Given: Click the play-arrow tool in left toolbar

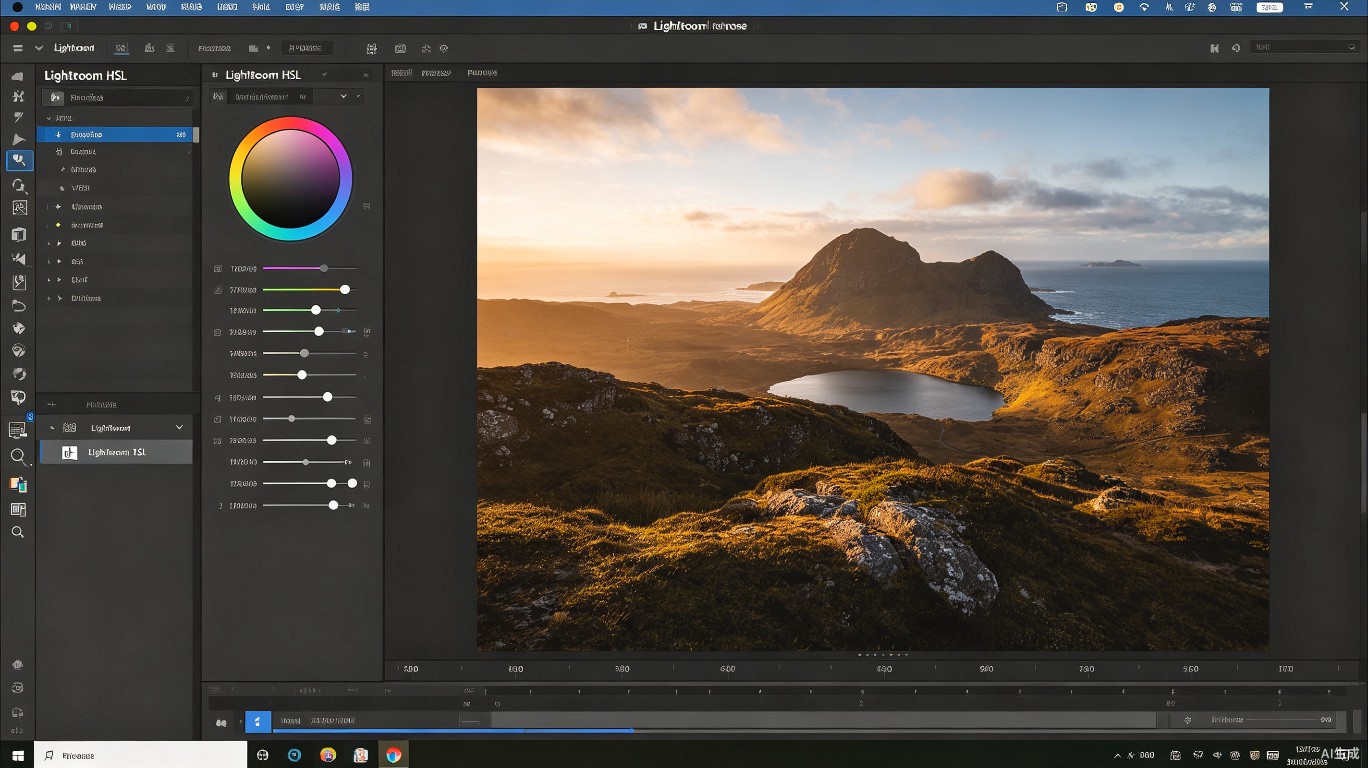Looking at the screenshot, I should (18, 139).
